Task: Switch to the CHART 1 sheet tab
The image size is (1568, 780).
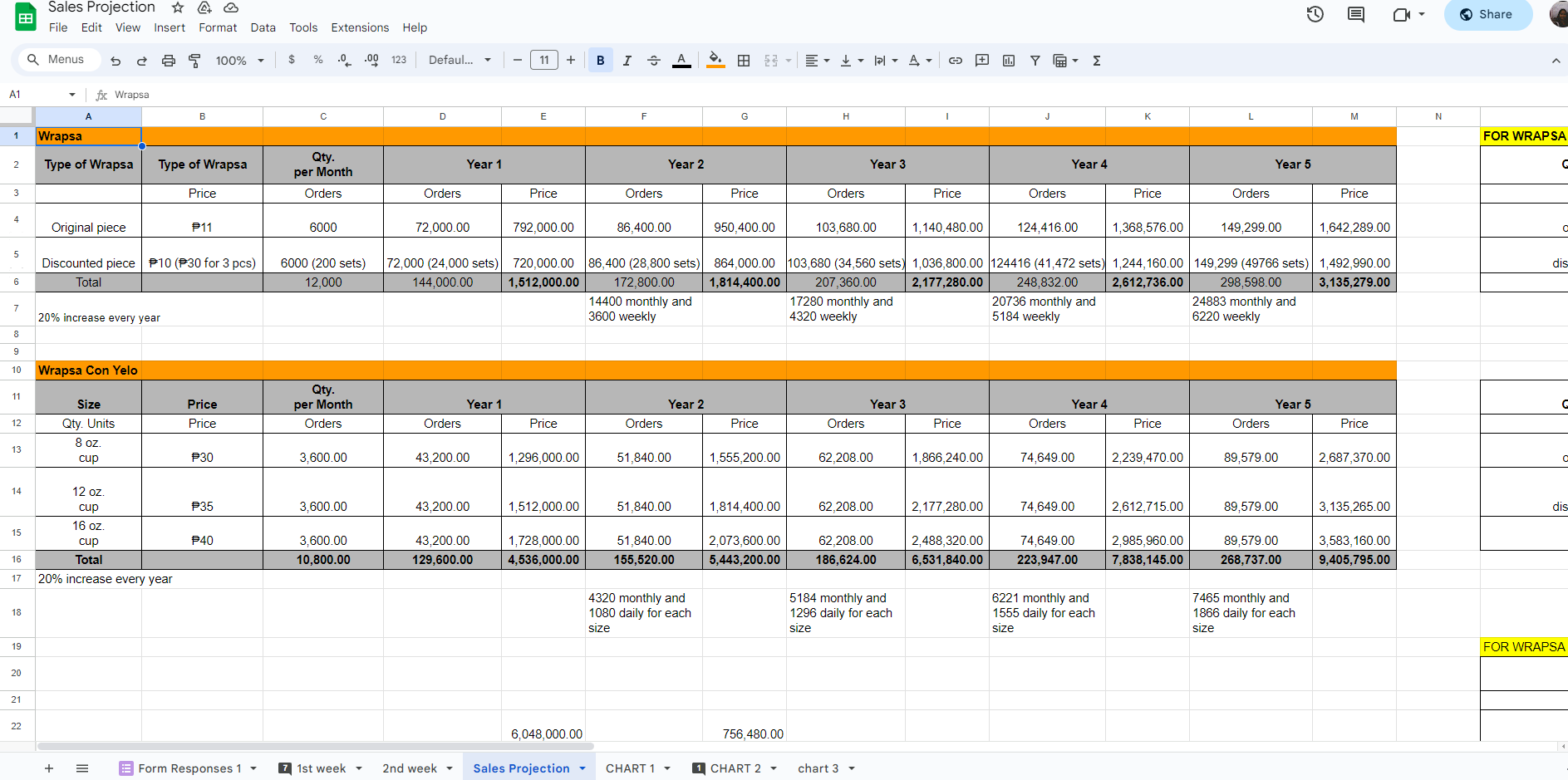Action: coord(630,768)
